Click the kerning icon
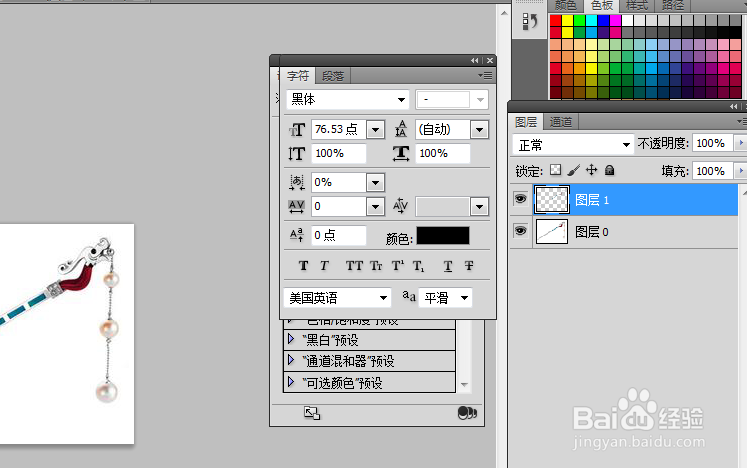This screenshot has width=747, height=468. [400, 205]
